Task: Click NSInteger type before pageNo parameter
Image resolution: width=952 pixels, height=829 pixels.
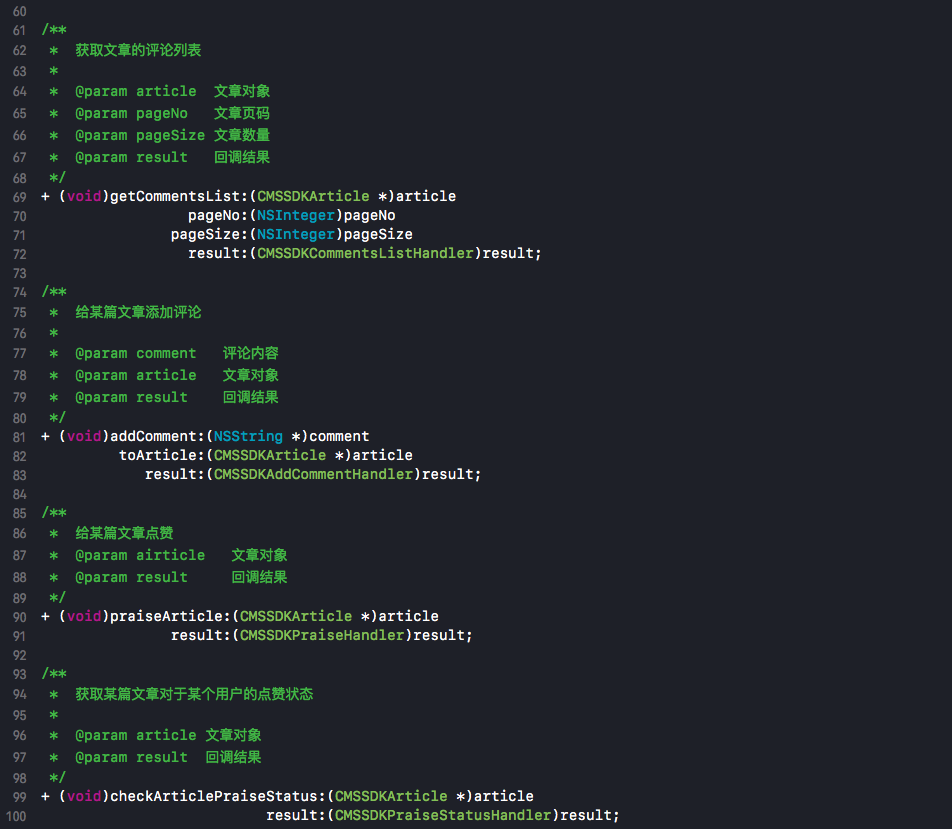Action: tap(296, 216)
